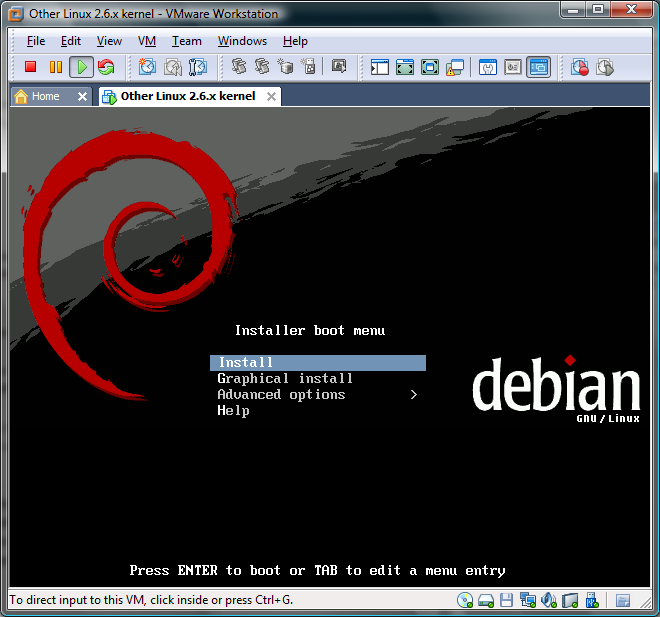Reset the virtual machine with the red-green arrows icon
The height and width of the screenshot is (617, 660).
click(x=106, y=67)
